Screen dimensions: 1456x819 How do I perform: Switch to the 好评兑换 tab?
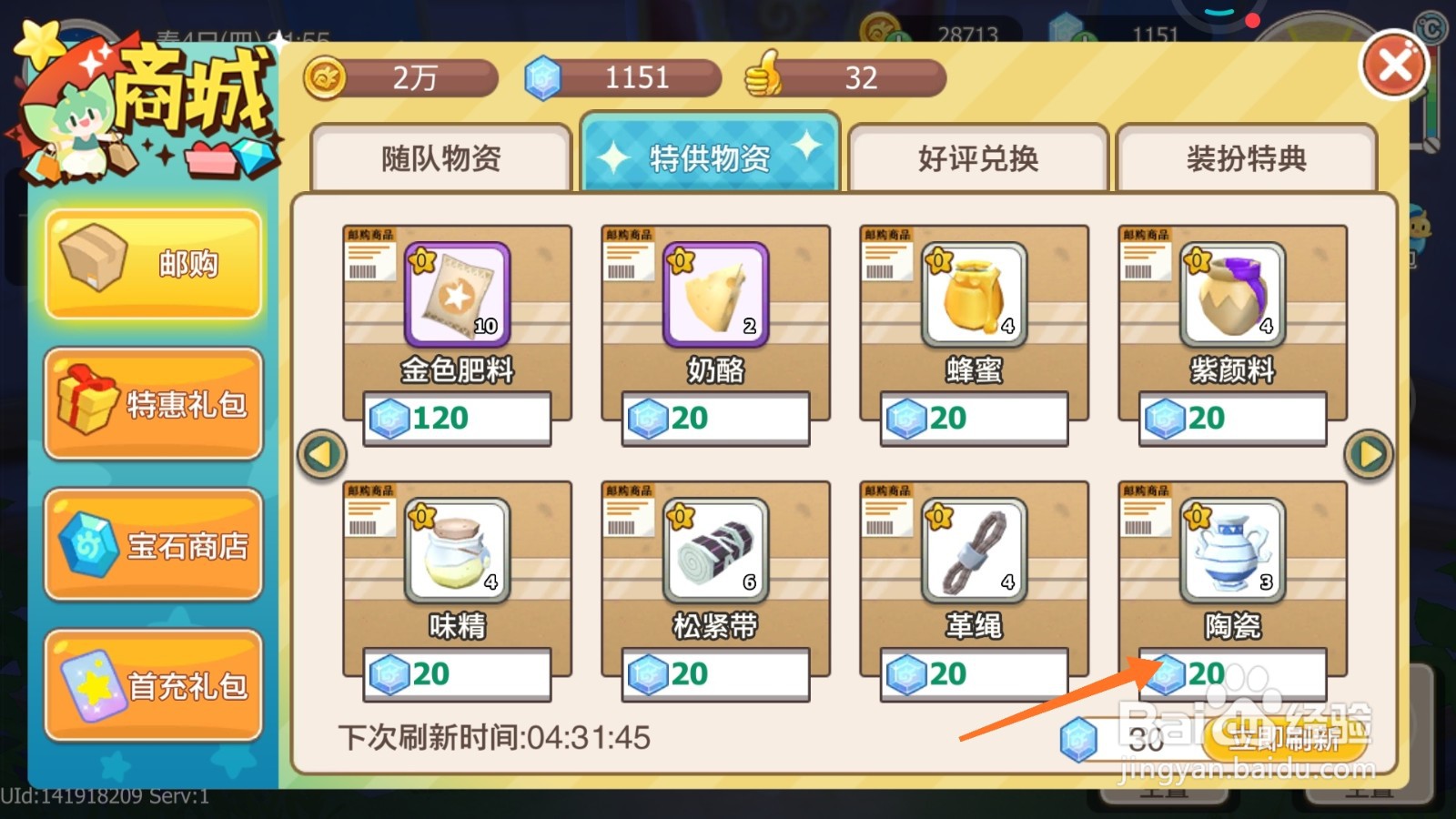pos(978,158)
